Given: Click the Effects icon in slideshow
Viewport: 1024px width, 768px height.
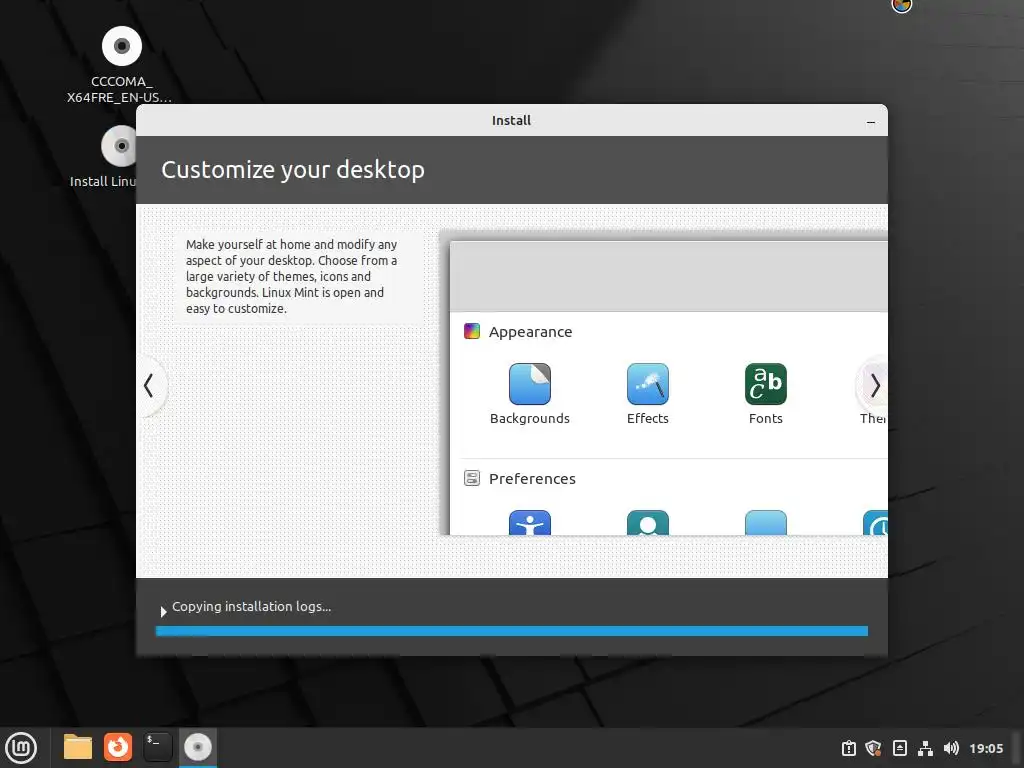Looking at the screenshot, I should (647, 384).
